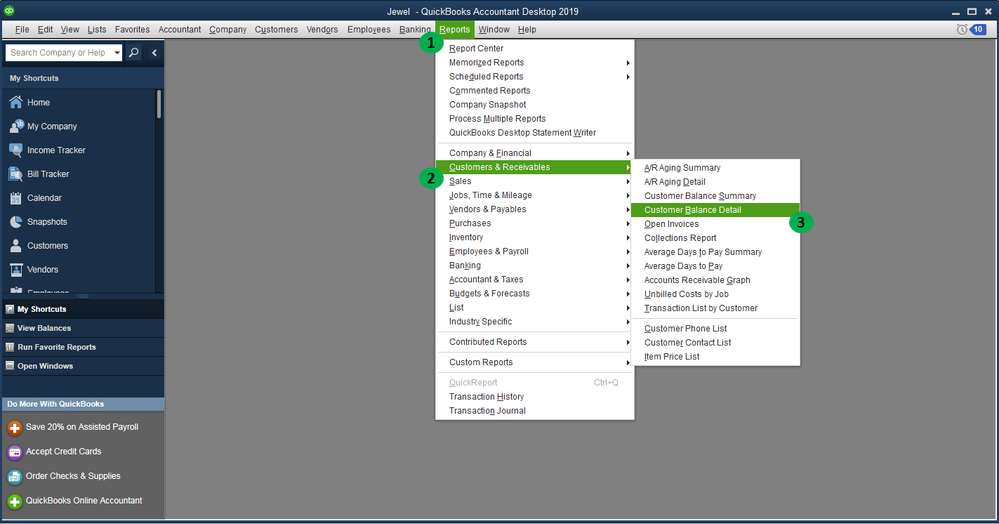Click the Order Checks & Supplies icon
Viewport: 999px width, 524px height.
[x=15, y=477]
